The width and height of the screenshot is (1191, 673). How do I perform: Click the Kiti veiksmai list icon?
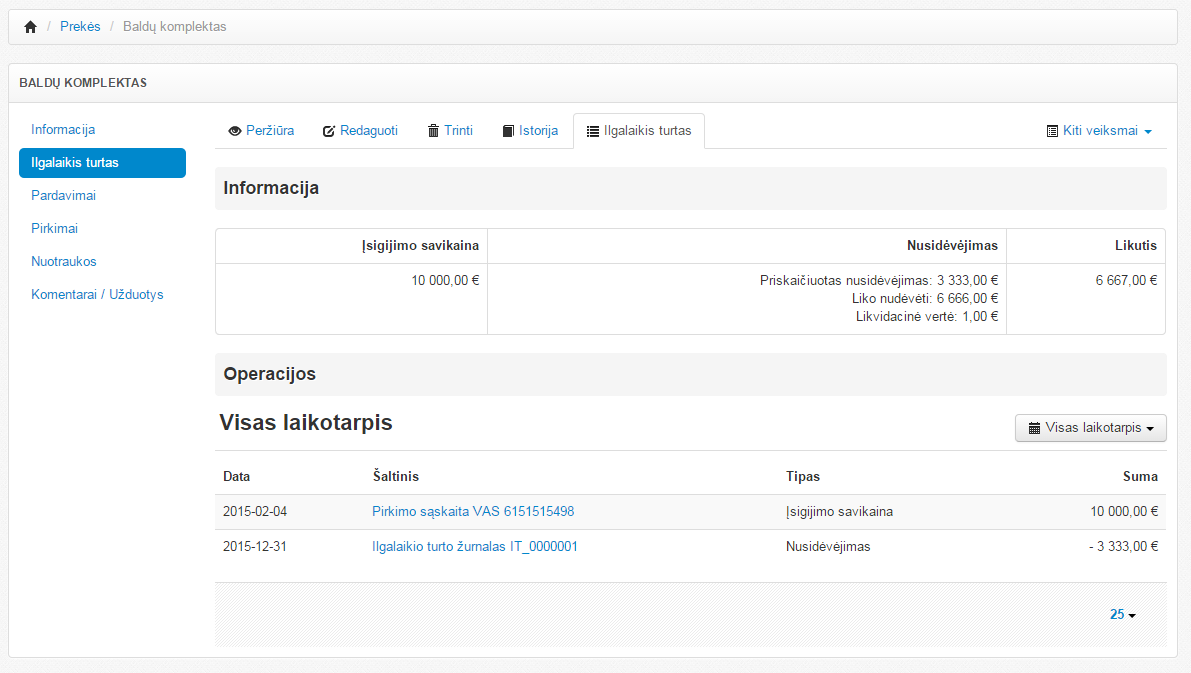click(x=1052, y=131)
